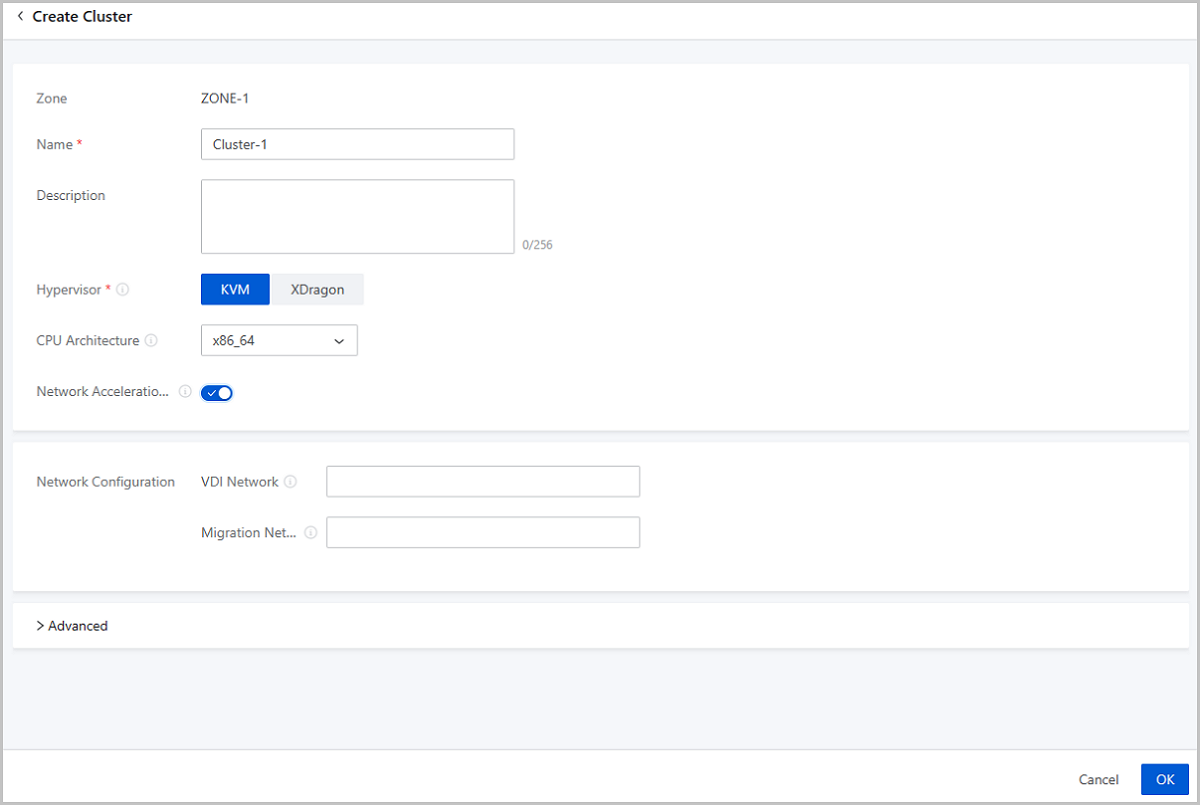Expand the Advanced section
1200x805 pixels.
(72, 626)
